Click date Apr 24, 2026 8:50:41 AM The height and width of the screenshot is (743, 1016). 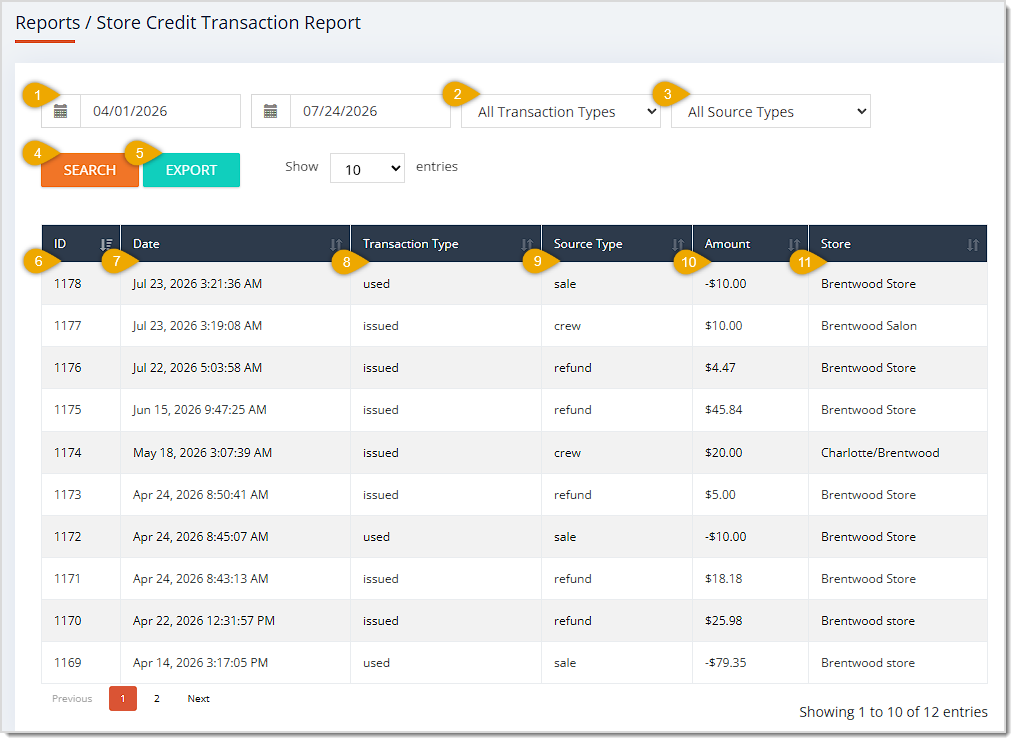[201, 495]
